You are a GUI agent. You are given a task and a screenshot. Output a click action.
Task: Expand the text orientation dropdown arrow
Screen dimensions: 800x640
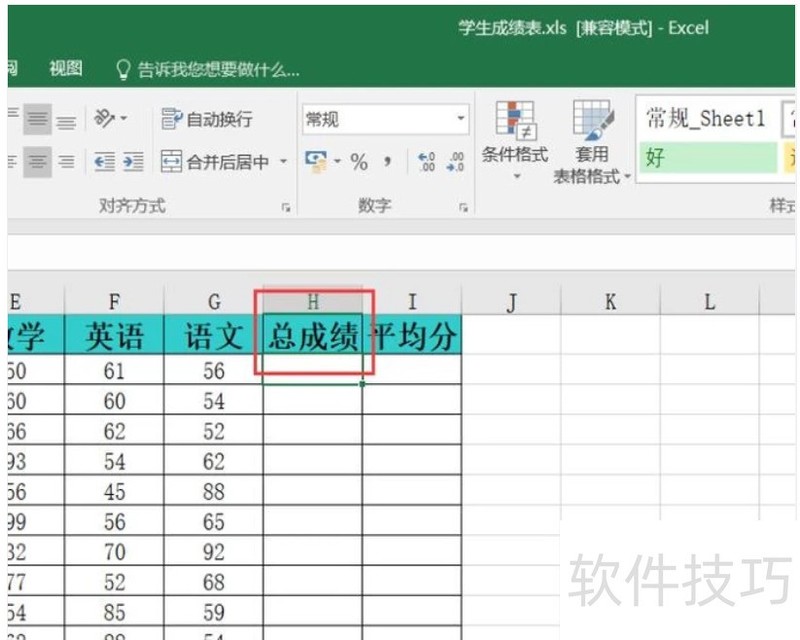click(123, 118)
